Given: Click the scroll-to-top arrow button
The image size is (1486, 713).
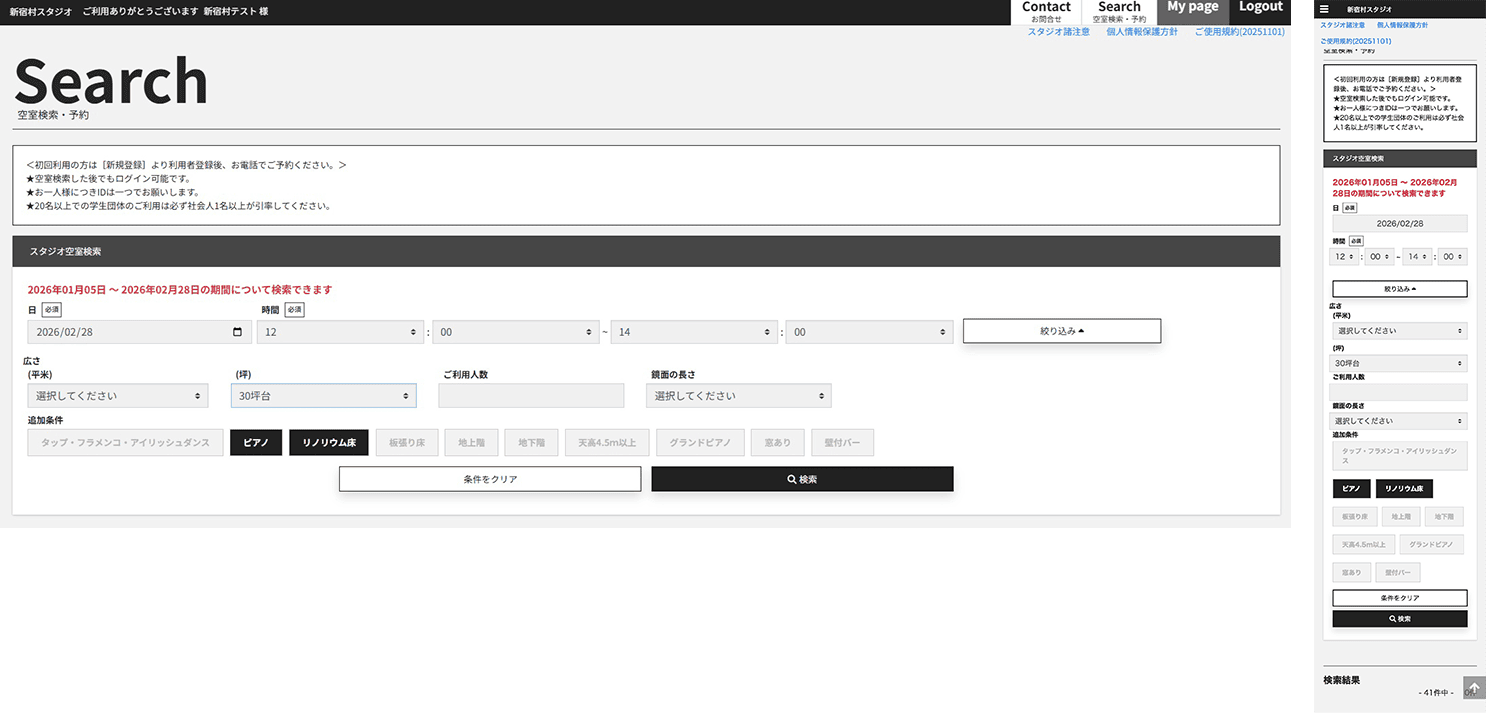Looking at the screenshot, I should pyautogui.click(x=1474, y=689).
